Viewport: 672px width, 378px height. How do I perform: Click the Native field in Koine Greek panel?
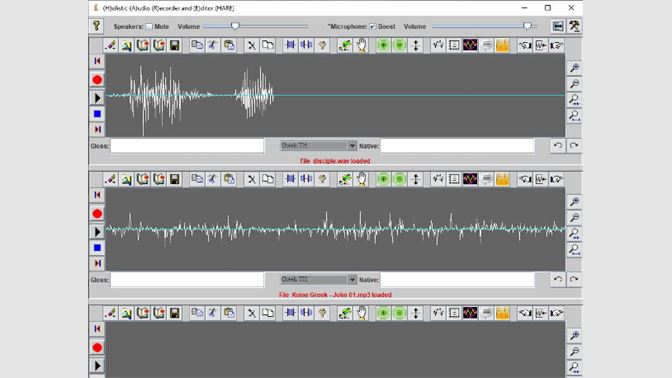[458, 279]
